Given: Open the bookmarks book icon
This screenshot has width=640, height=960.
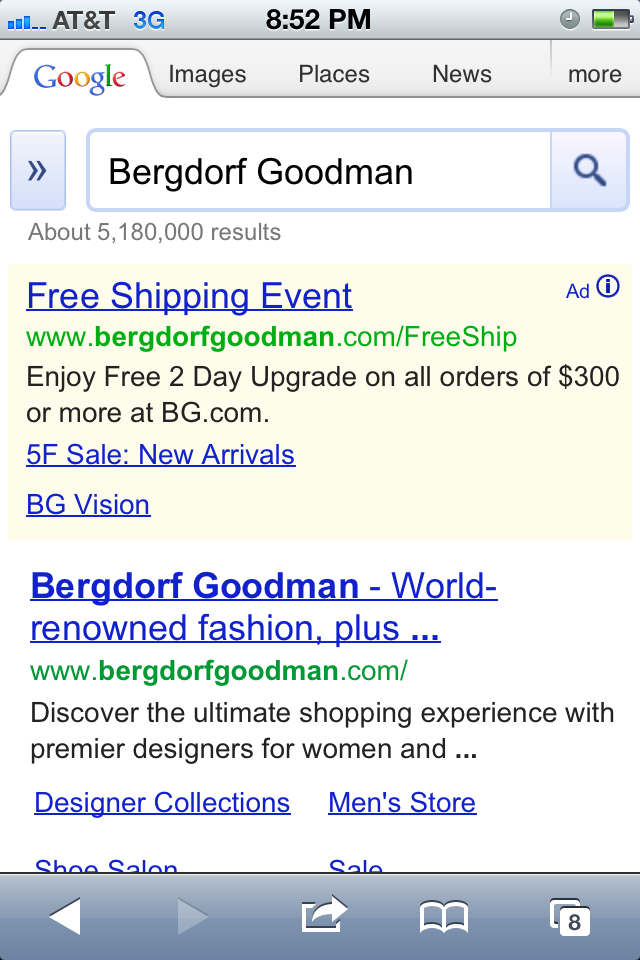Looking at the screenshot, I should coord(444,916).
